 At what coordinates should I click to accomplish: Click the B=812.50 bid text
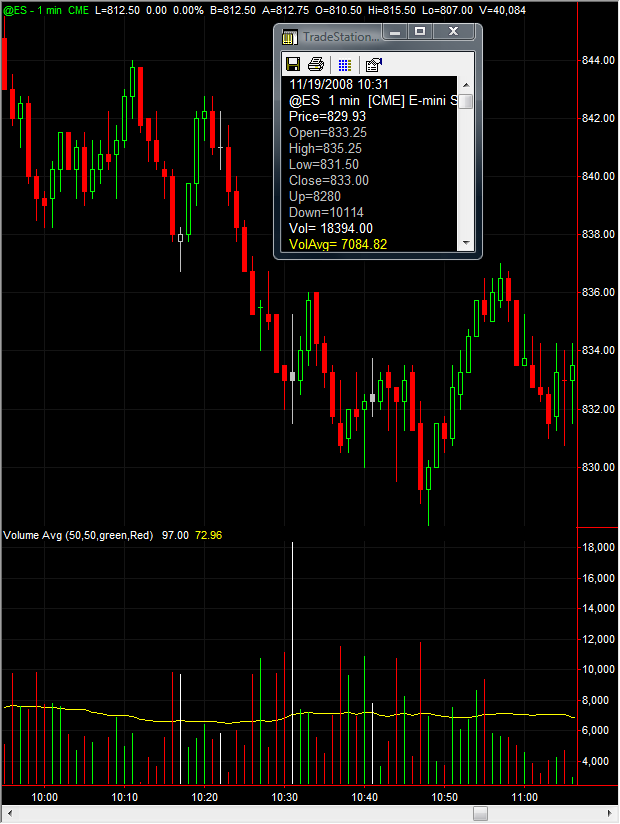233,11
